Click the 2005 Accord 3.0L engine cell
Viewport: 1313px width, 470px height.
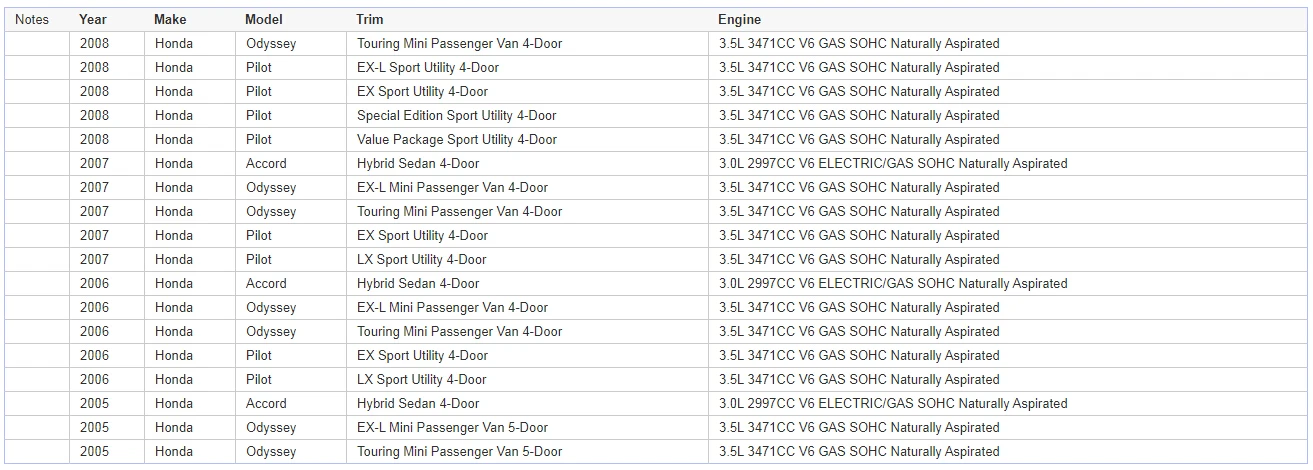(x=892, y=404)
